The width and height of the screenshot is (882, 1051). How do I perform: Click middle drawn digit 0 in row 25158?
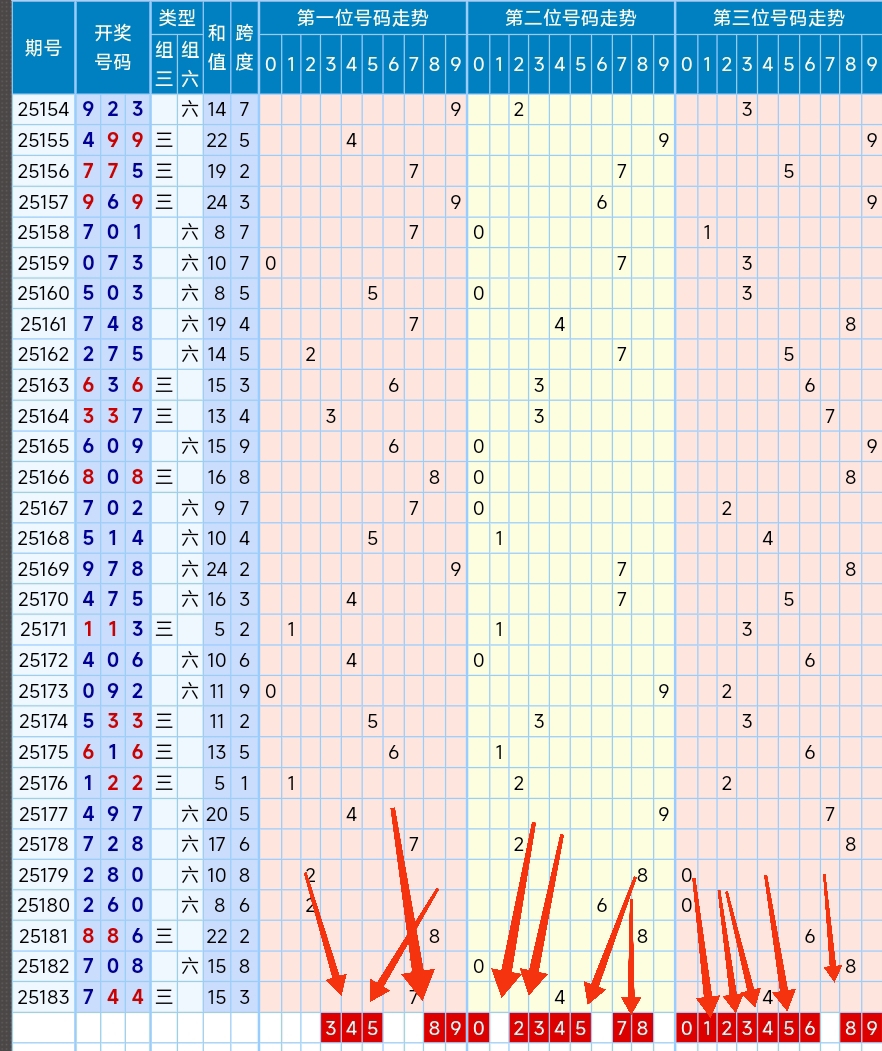[x=113, y=232]
